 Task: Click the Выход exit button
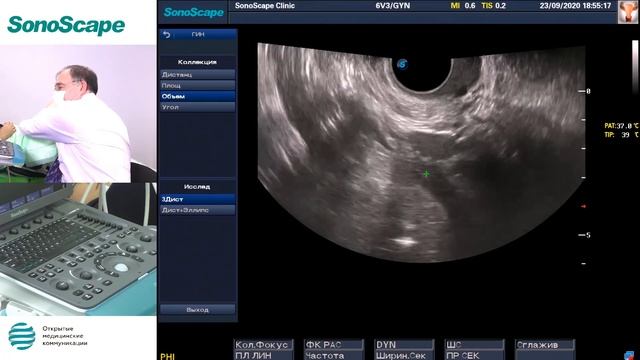click(198, 310)
